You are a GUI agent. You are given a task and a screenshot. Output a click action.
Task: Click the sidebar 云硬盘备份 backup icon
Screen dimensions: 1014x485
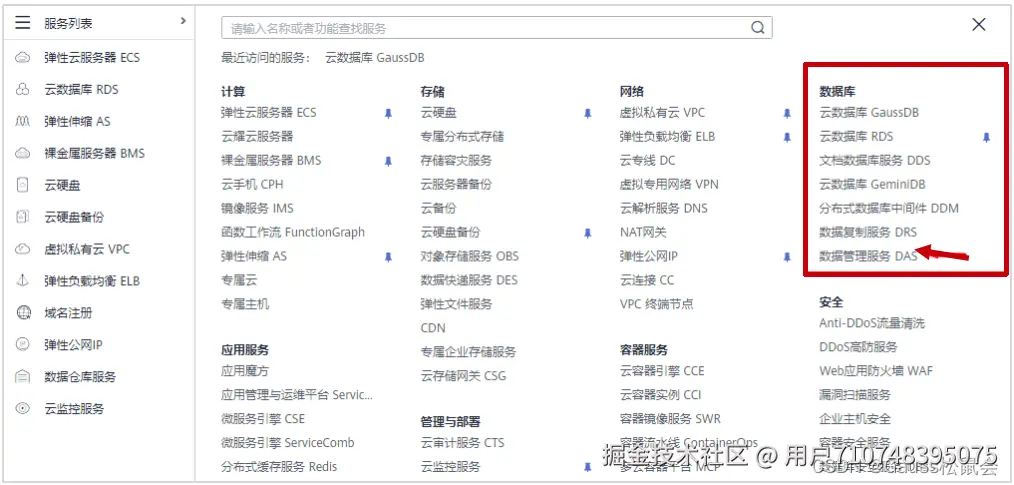[23, 217]
